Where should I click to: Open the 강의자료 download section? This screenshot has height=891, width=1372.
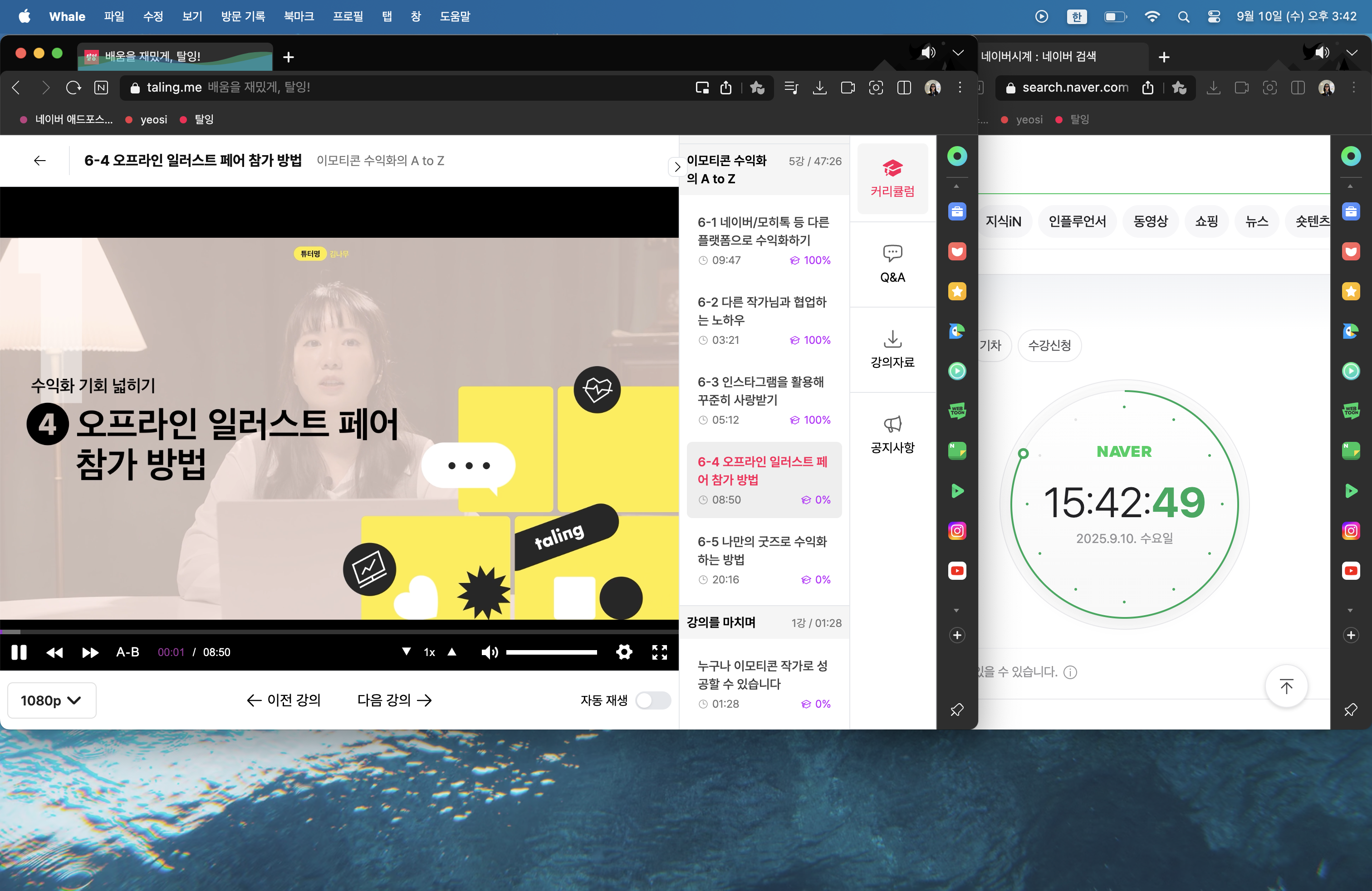coord(892,349)
